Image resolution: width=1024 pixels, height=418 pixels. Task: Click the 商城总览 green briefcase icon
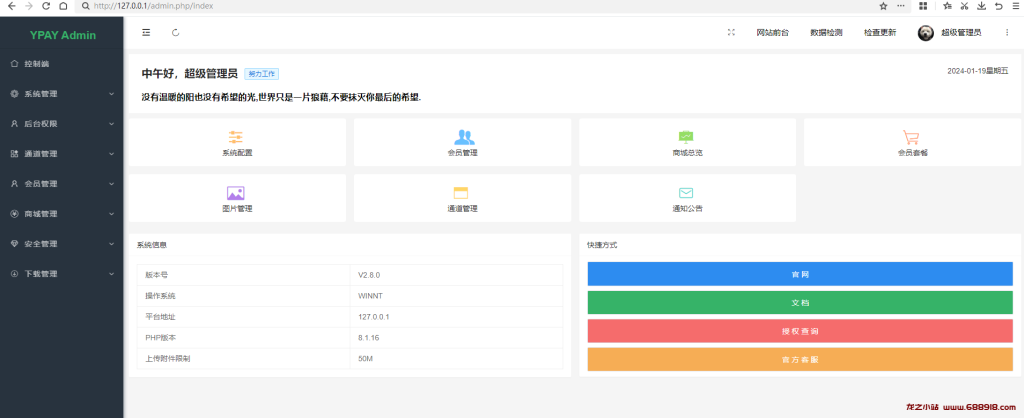click(x=686, y=137)
